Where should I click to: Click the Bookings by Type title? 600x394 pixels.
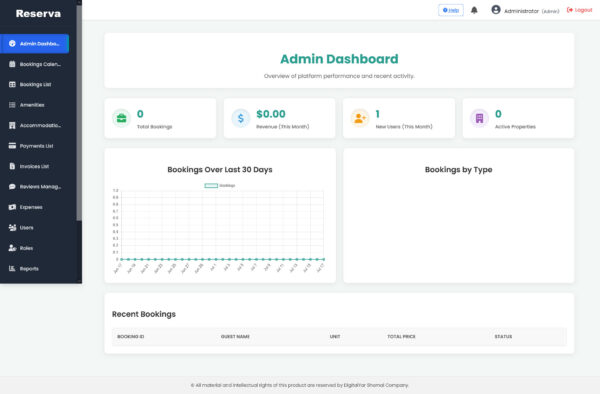tap(458, 169)
